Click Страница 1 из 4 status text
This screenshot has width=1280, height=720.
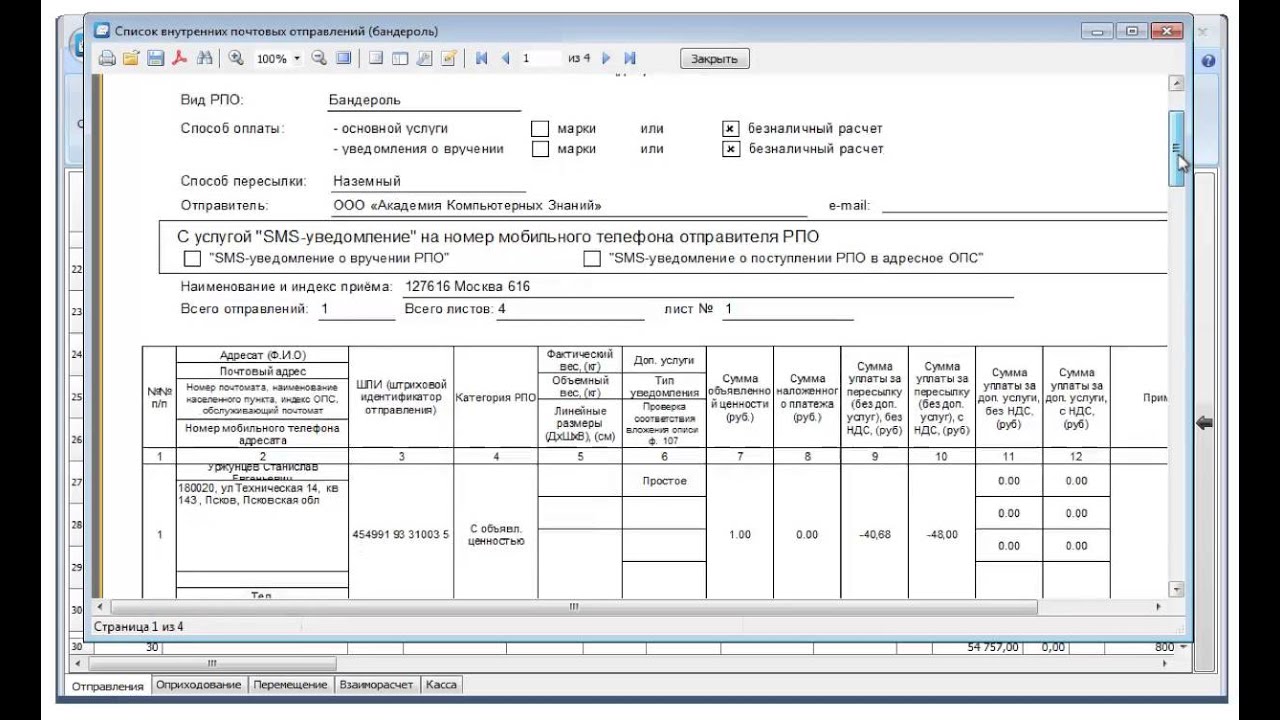(138, 627)
